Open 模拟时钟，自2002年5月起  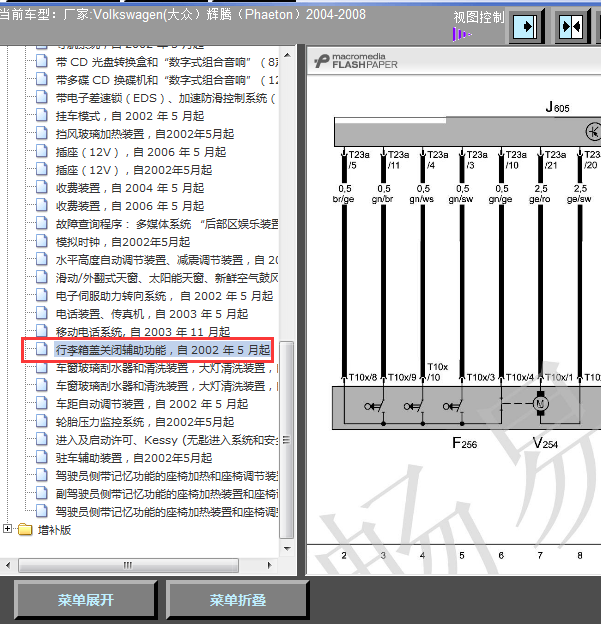(x=123, y=242)
